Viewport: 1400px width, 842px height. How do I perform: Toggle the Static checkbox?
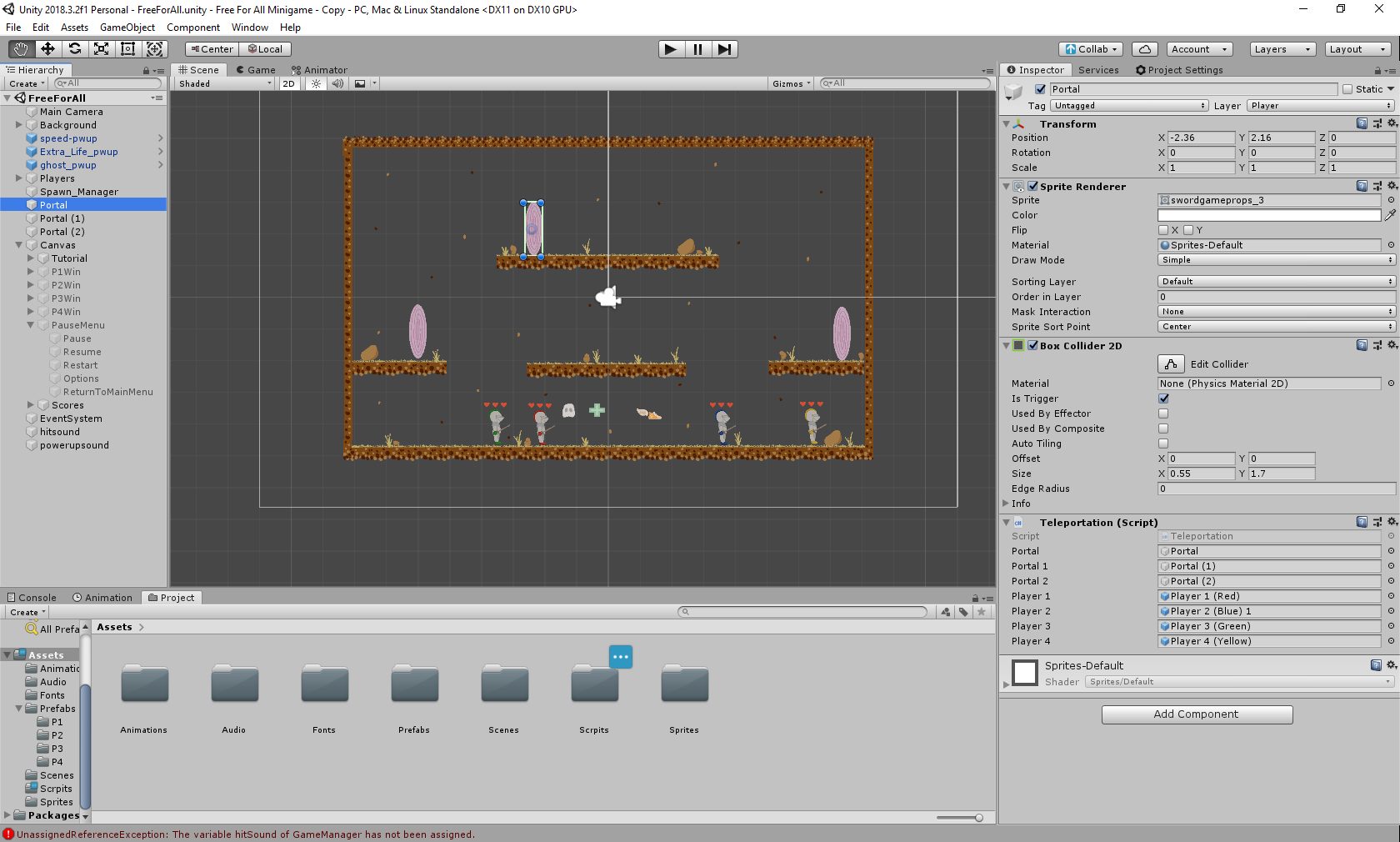(1347, 89)
